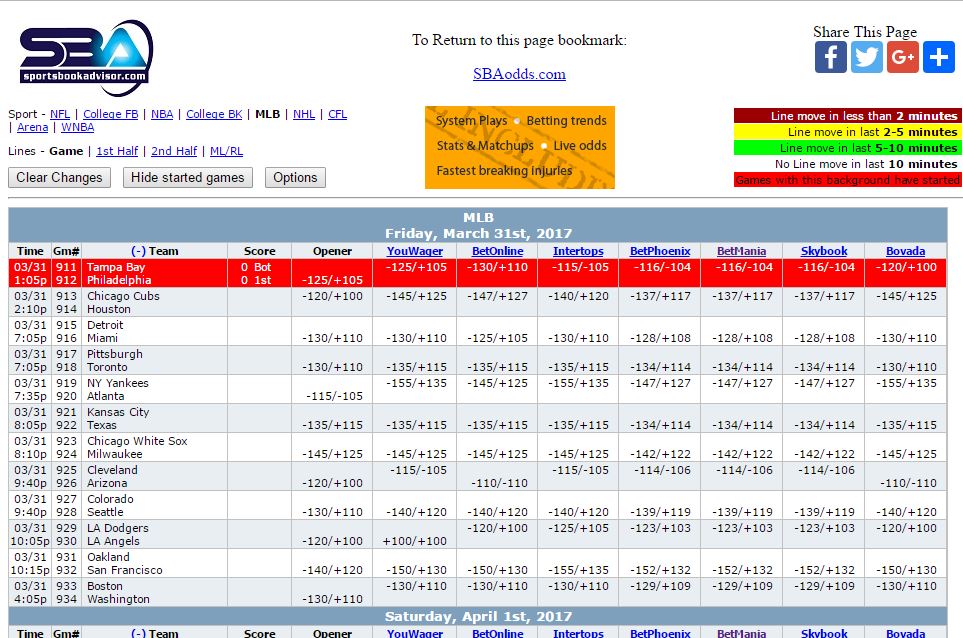Show ML/RL lines
Screen dimensions: 963x638
pyautogui.click(x=227, y=151)
